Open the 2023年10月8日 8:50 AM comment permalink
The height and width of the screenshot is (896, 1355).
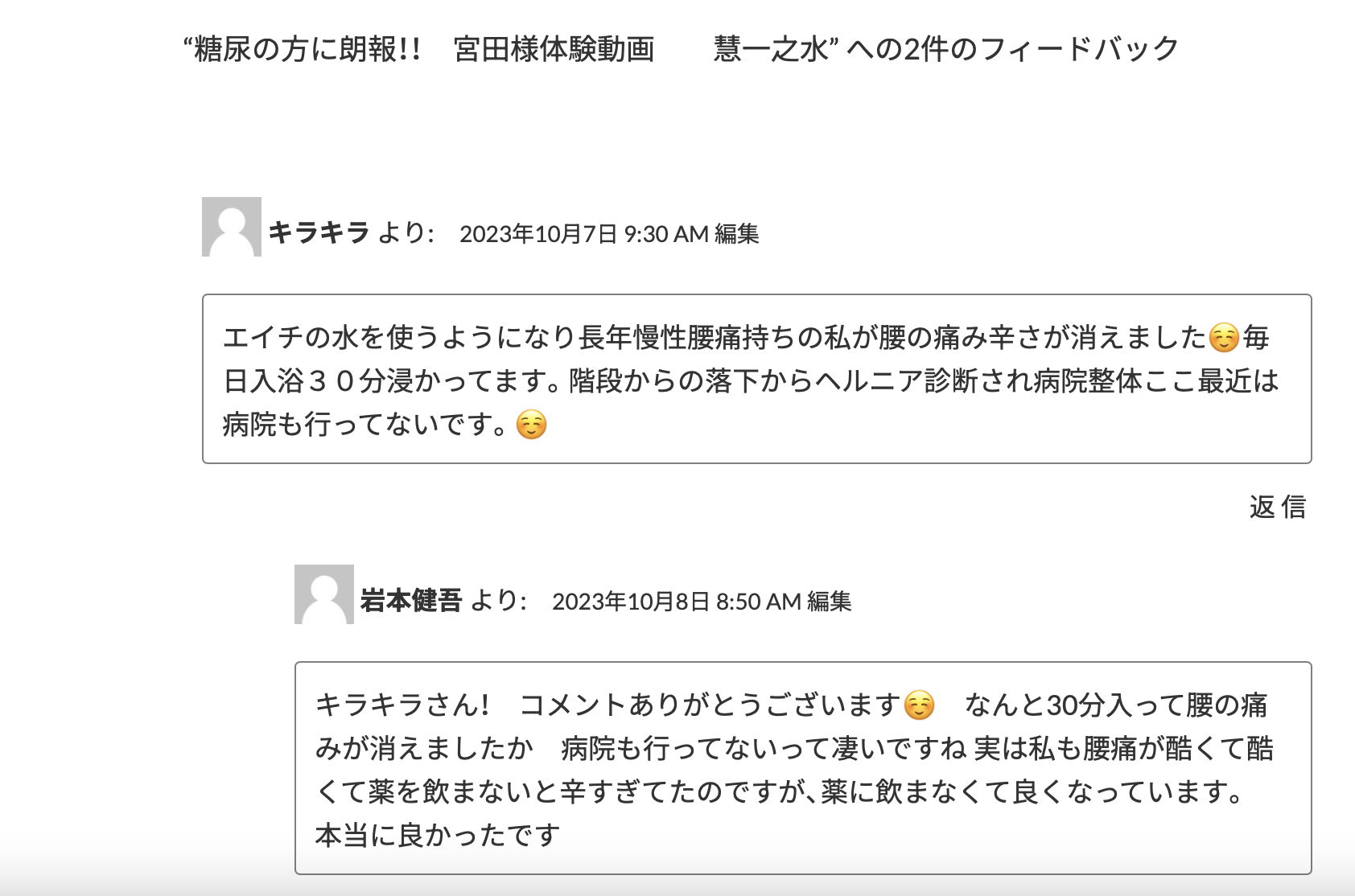pos(676,602)
